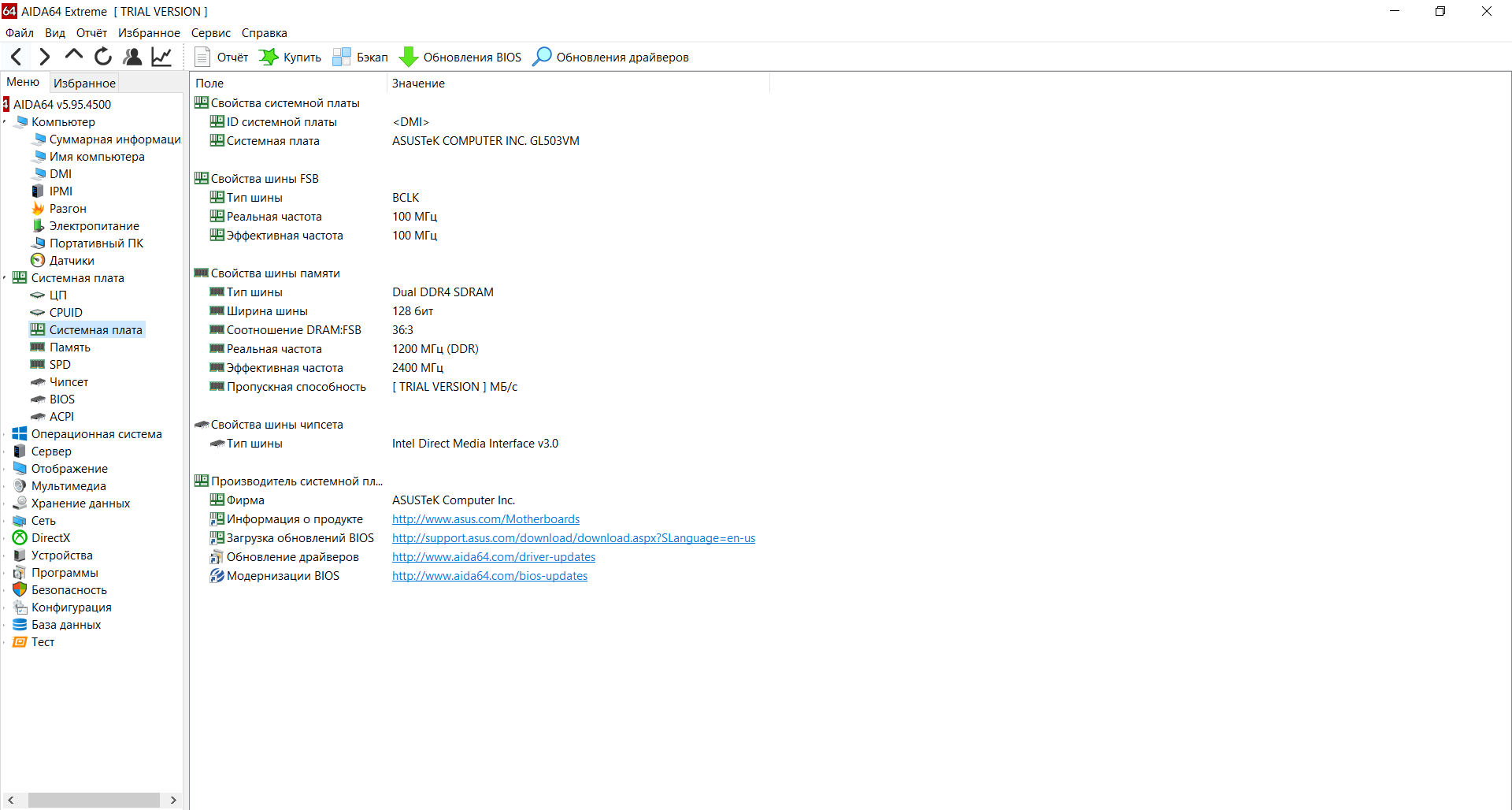This screenshot has height=810, width=1512.
Task: Expand the Операционная система tree node
Action: pos(6,434)
